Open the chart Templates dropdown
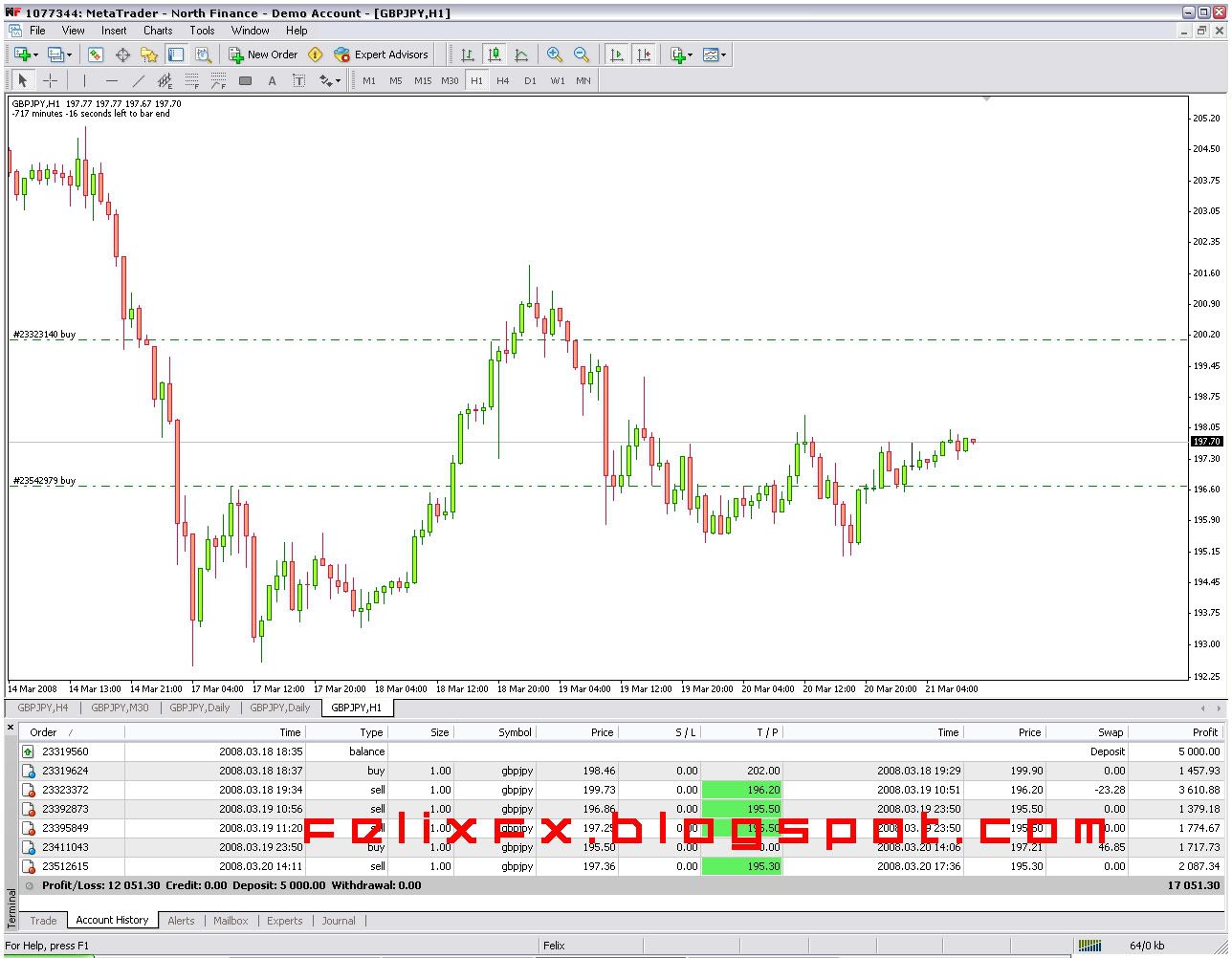 tap(723, 54)
